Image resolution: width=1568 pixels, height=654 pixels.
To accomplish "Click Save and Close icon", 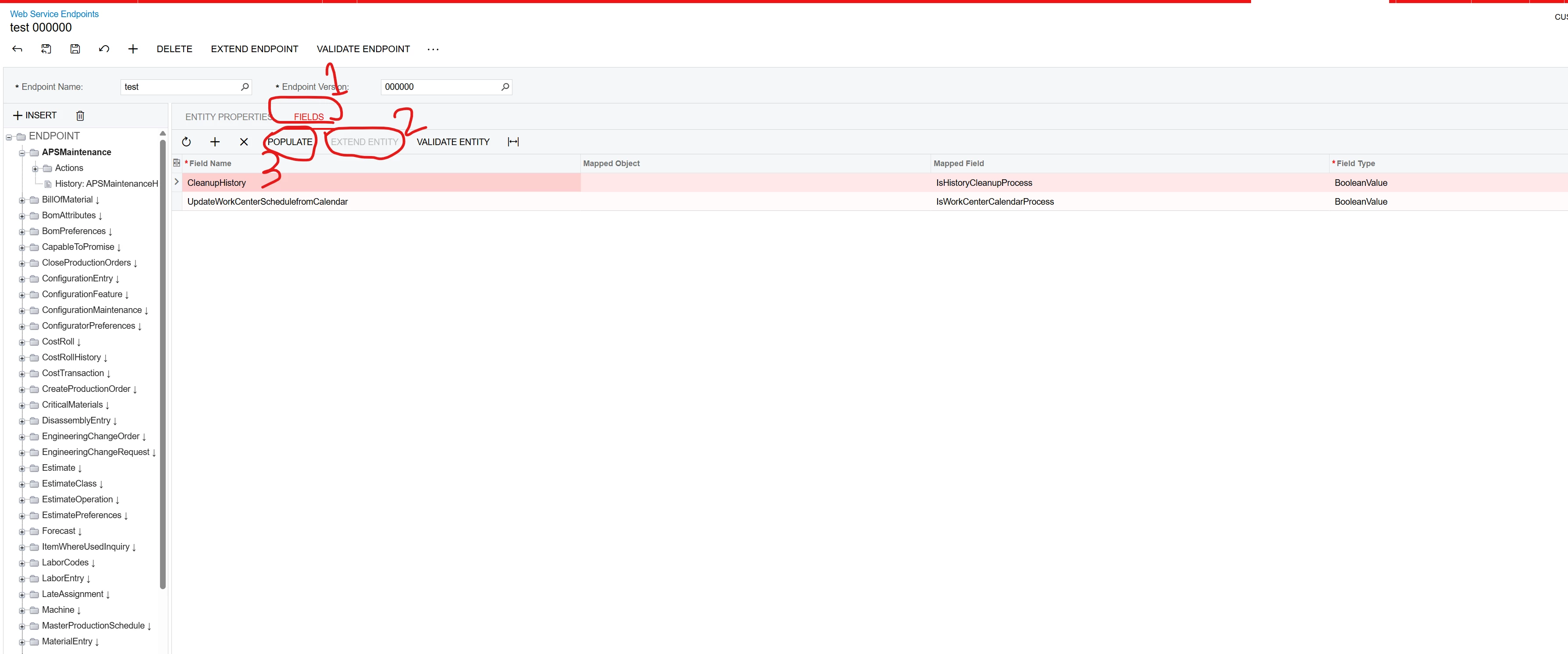I will (46, 49).
